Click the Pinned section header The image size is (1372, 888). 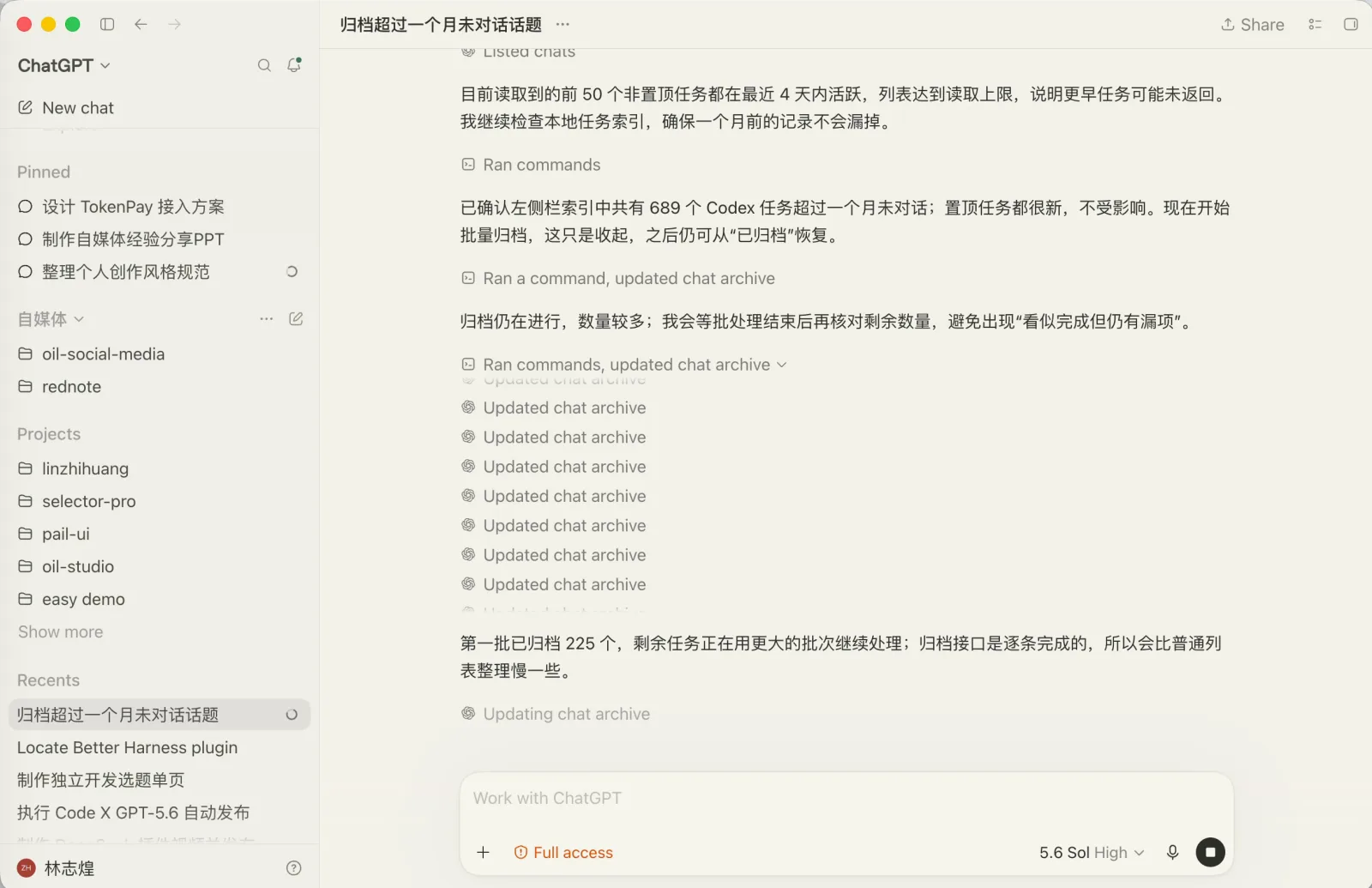[44, 172]
